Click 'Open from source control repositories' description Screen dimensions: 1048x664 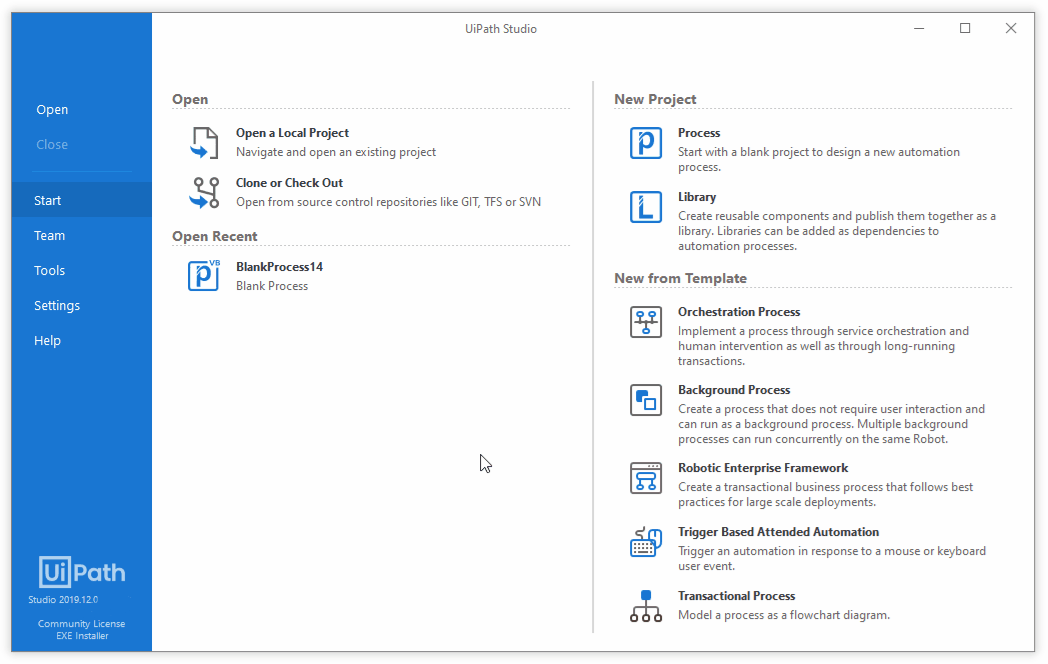coord(388,202)
